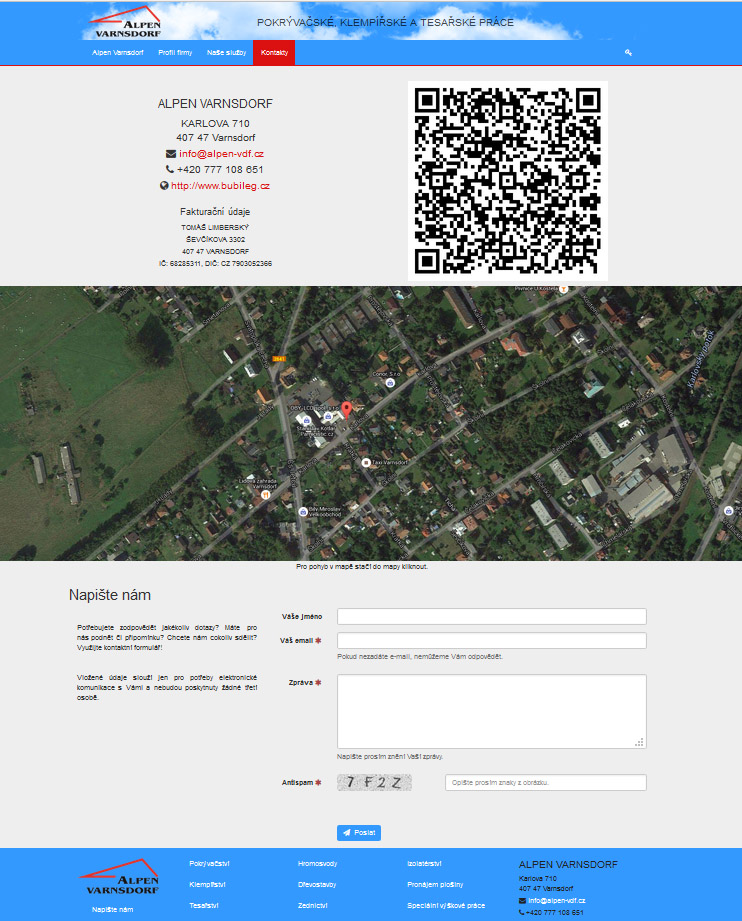Click the header slogan Pokrývačské, klempířské a tesařské práce
The image size is (742, 921).
pyautogui.click(x=385, y=22)
